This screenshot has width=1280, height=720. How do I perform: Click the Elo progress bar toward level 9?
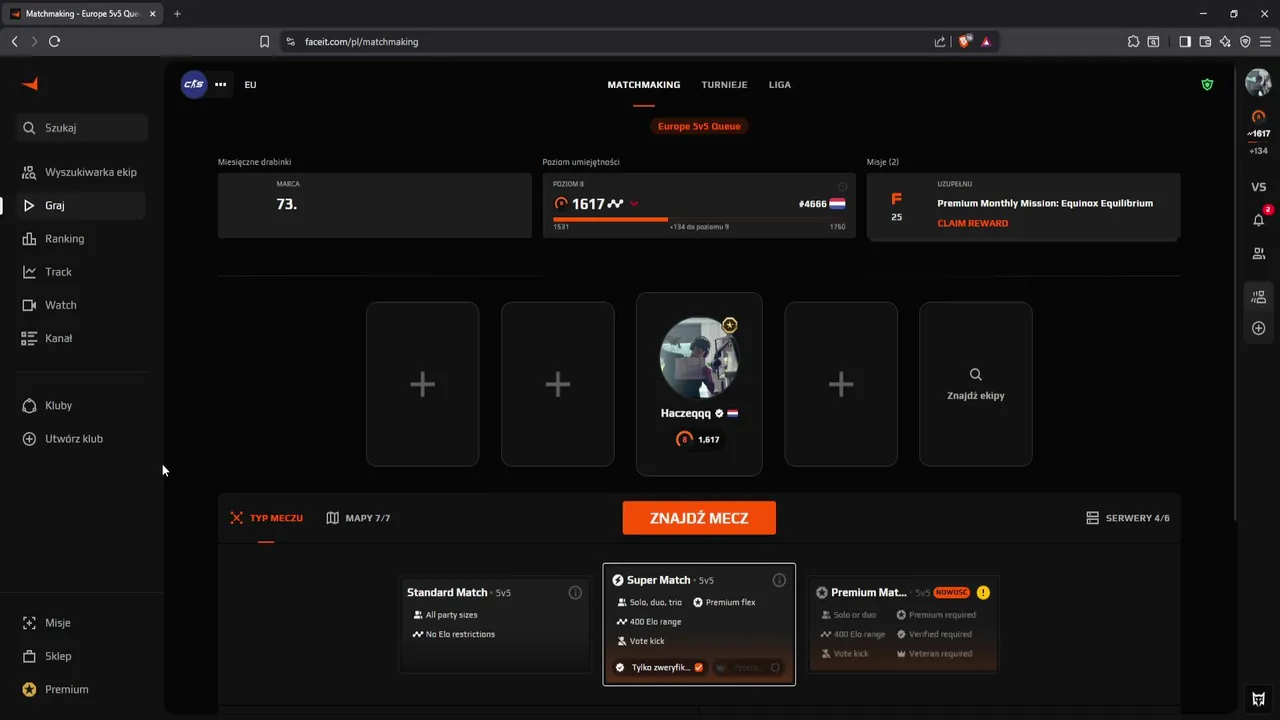(x=699, y=219)
